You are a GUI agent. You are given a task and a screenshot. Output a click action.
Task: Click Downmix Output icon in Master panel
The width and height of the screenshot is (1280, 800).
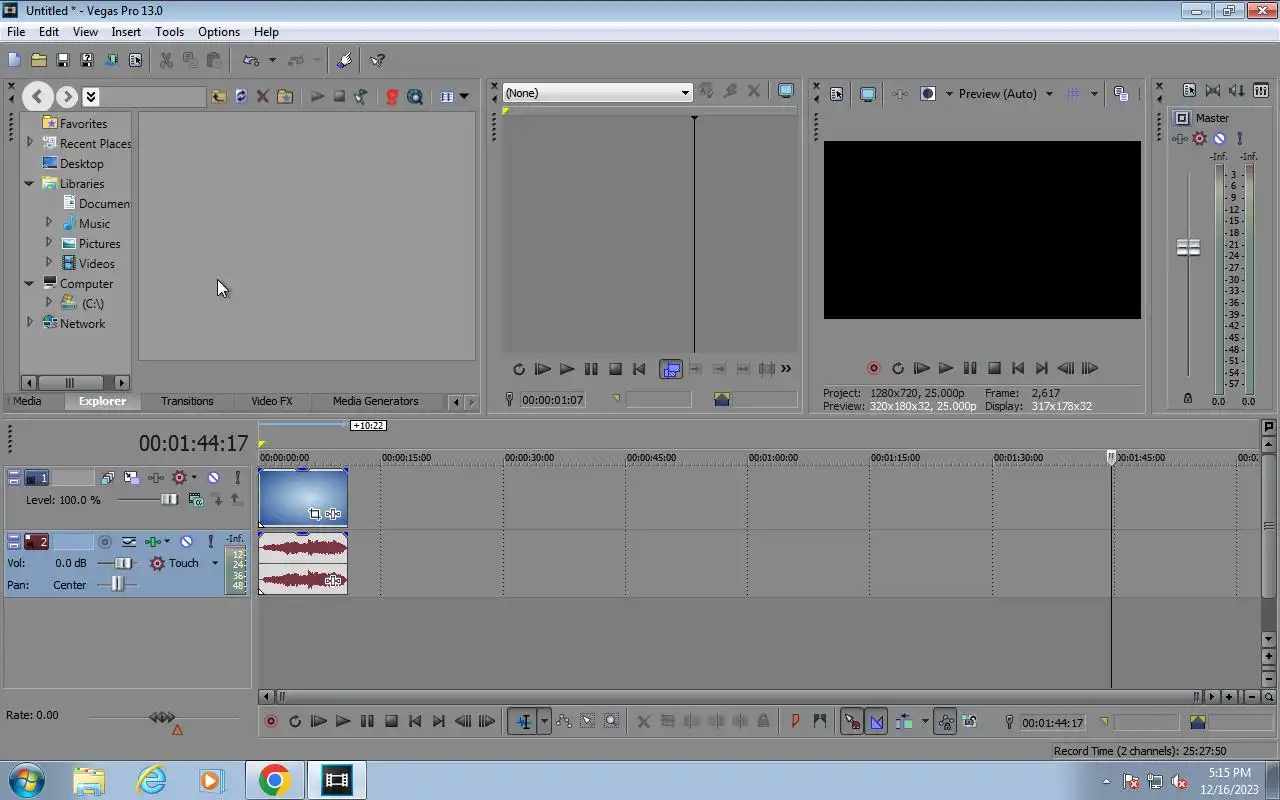tap(1213, 90)
